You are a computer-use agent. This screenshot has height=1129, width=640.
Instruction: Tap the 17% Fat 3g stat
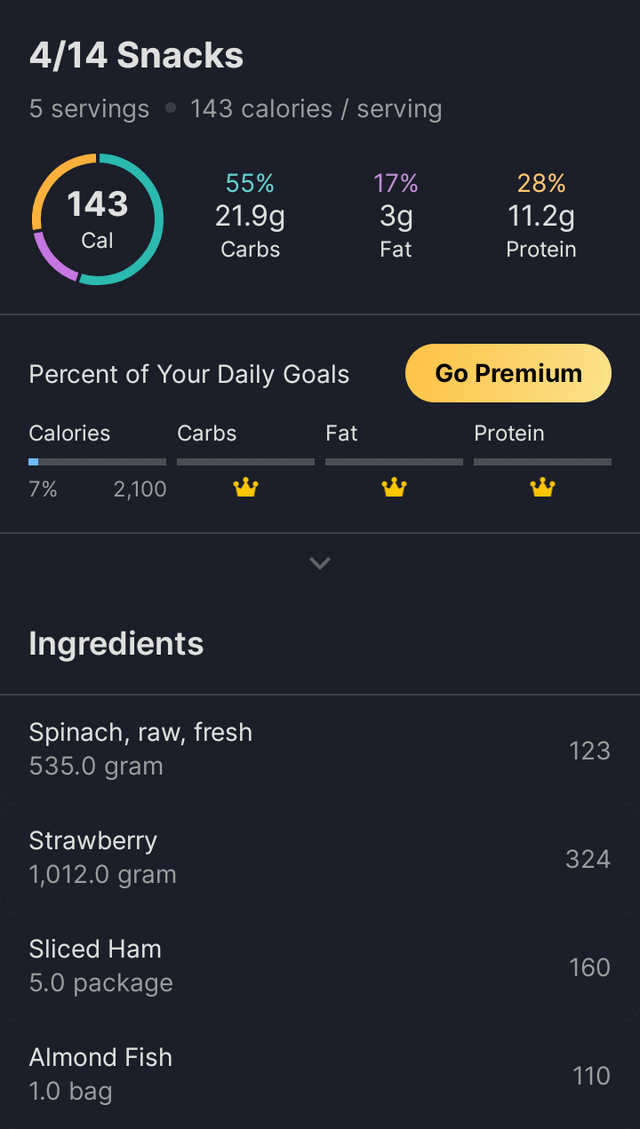click(x=396, y=216)
